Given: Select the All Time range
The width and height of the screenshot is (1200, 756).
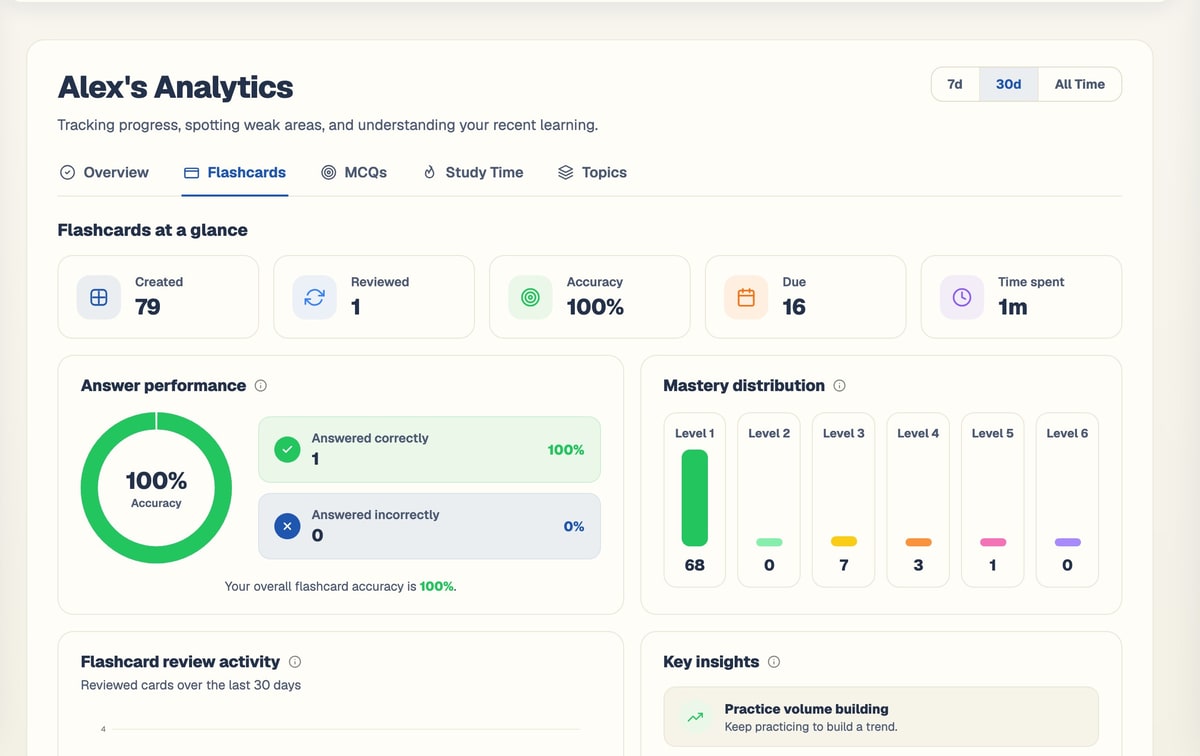Looking at the screenshot, I should pyautogui.click(x=1080, y=84).
